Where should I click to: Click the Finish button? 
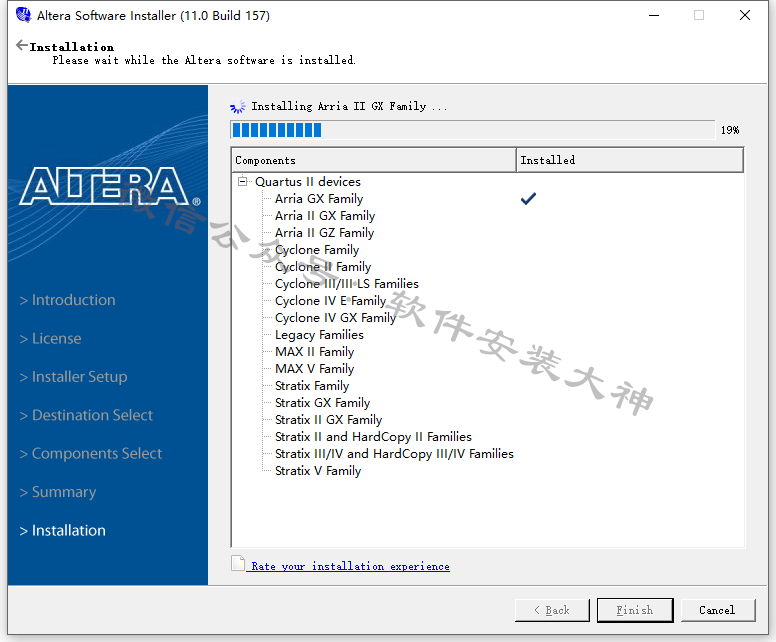point(635,610)
